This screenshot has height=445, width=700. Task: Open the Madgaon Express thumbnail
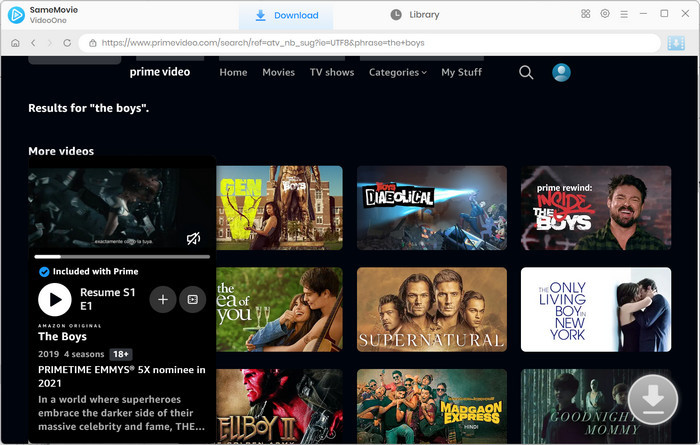coord(432,406)
